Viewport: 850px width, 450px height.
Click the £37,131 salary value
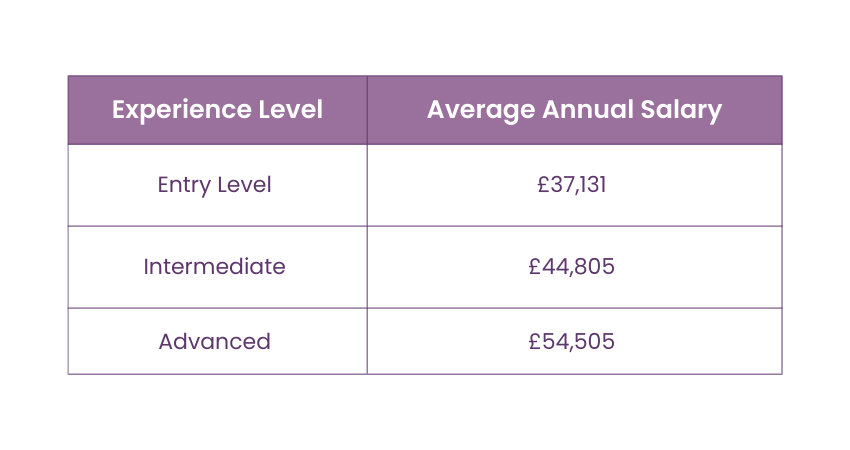pos(572,185)
